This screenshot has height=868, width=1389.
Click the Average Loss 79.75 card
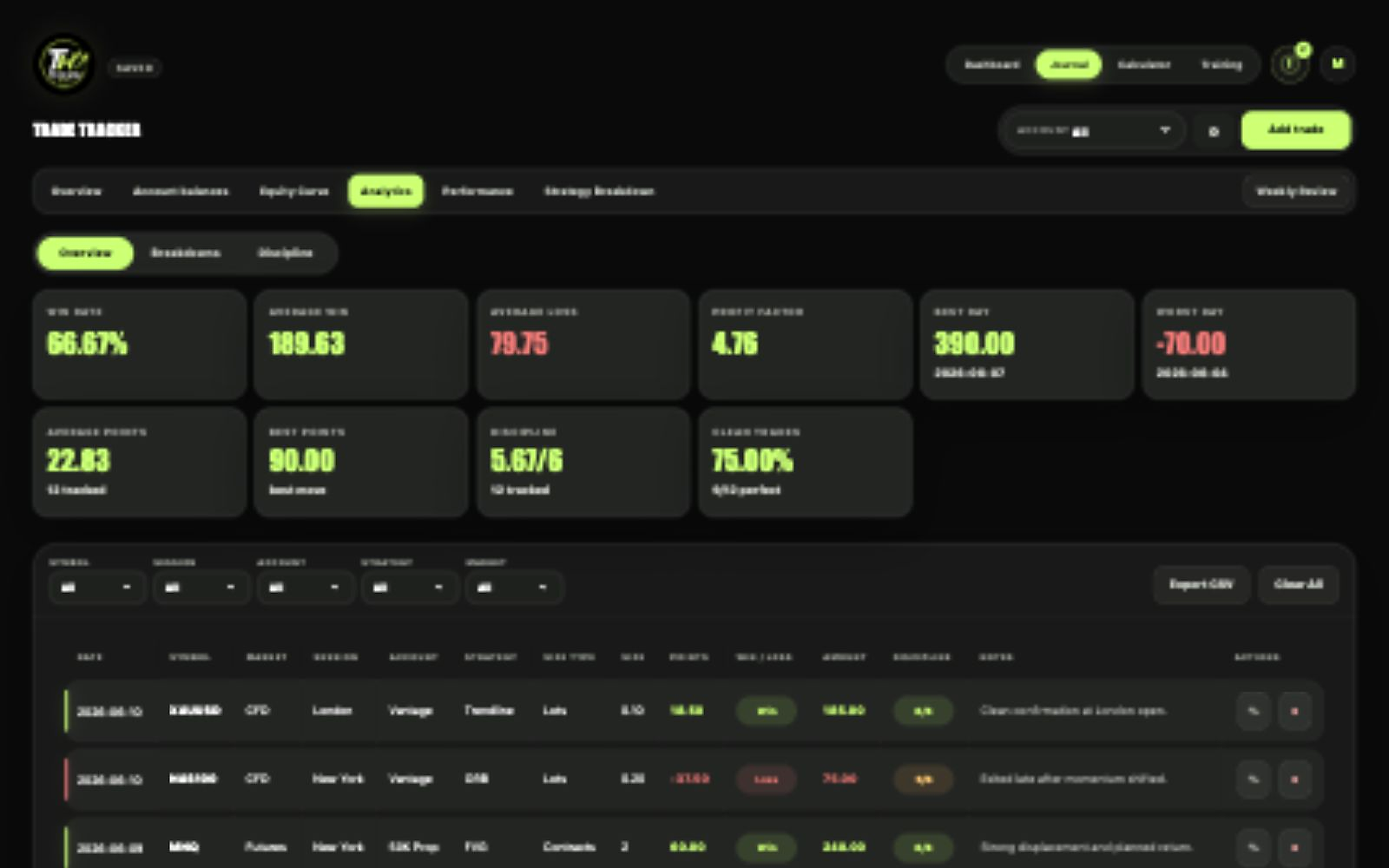point(583,344)
